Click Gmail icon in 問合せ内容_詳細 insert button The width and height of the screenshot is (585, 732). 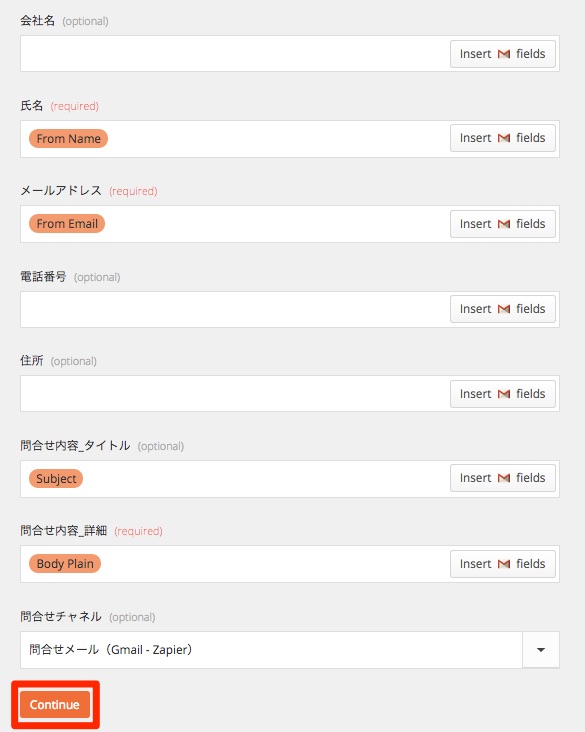click(504, 564)
